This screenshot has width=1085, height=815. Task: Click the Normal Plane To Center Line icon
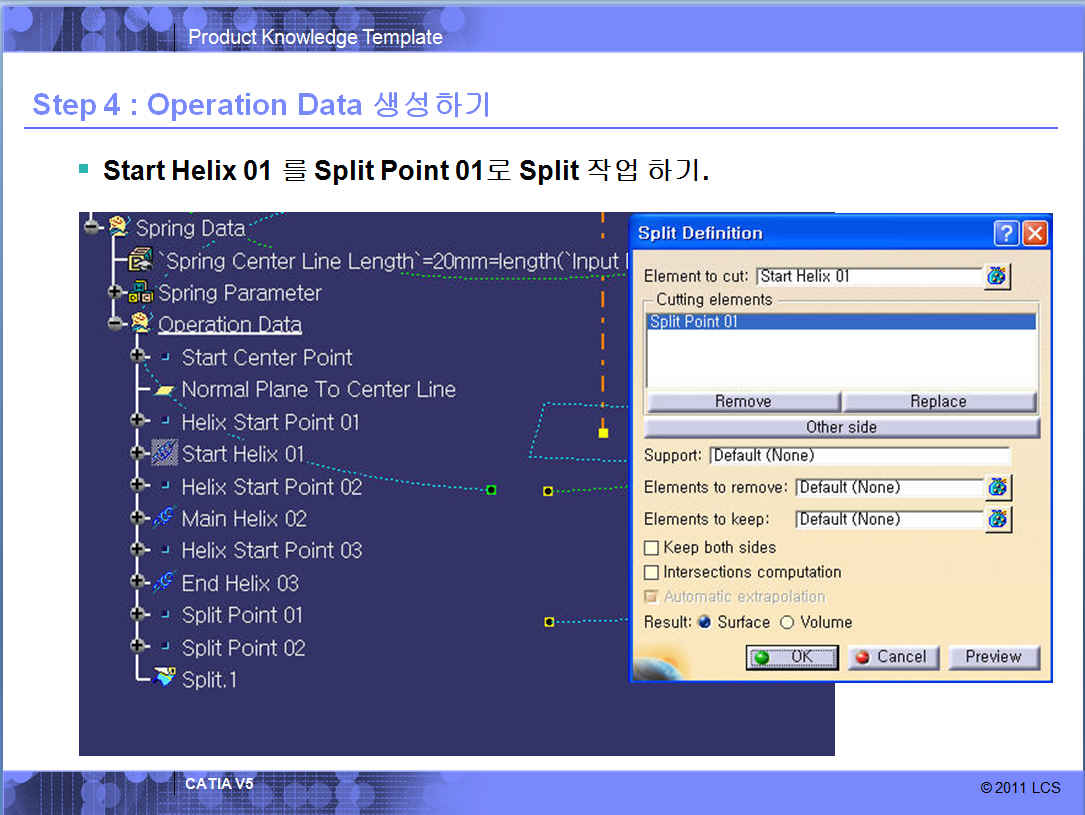click(x=164, y=390)
